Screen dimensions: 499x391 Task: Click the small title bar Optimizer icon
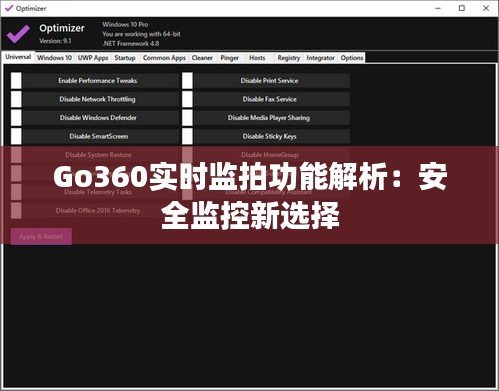9,8
